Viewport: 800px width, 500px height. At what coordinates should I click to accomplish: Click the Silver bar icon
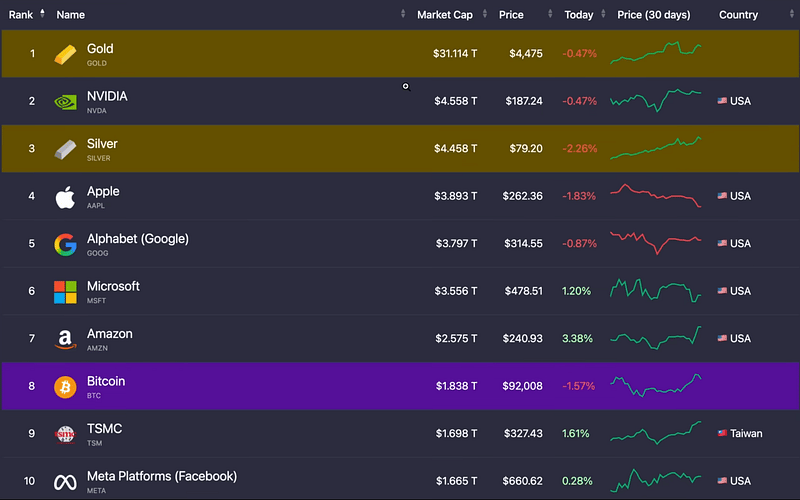[x=65, y=149]
